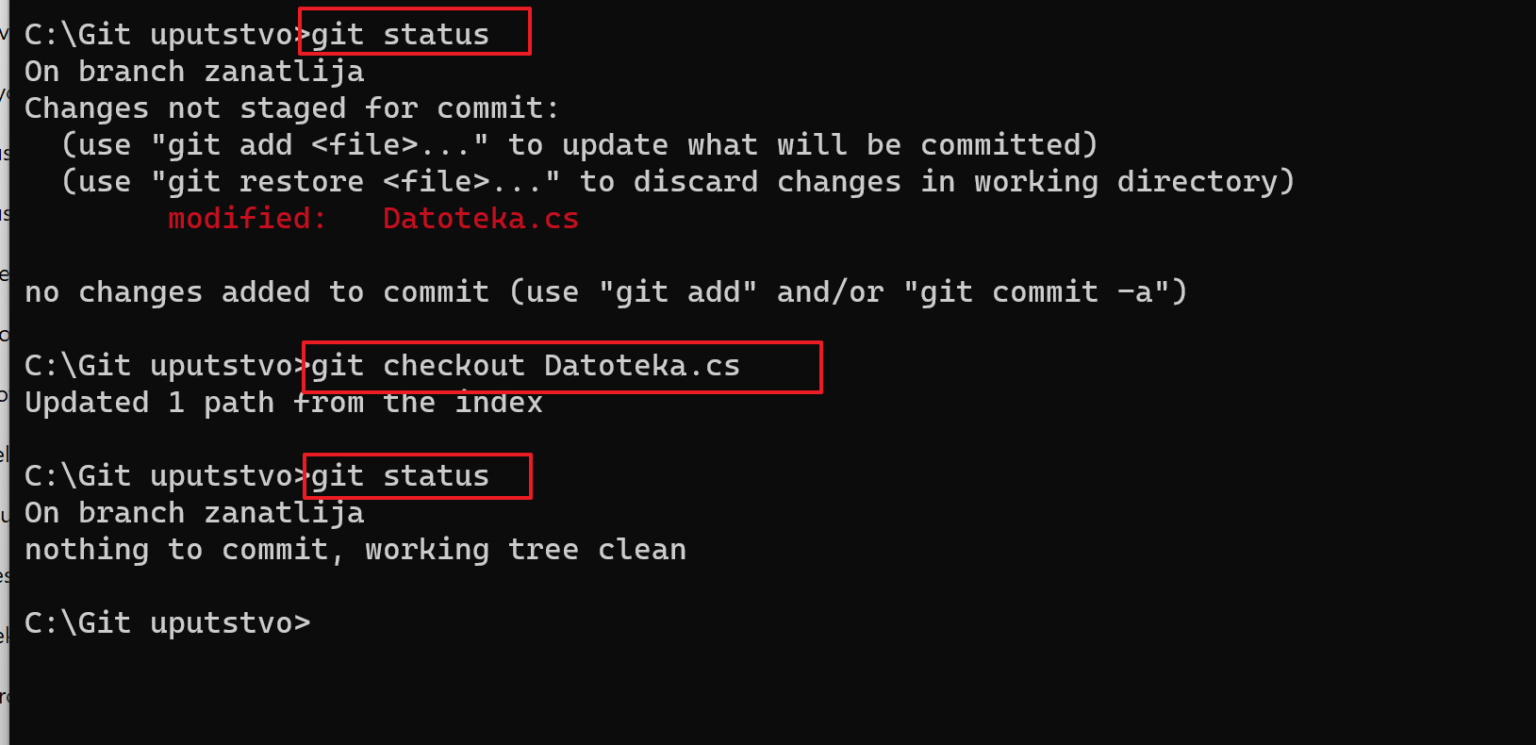
Task: Click the highlighted git checkout Datoteka.cs command
Action: click(x=526, y=366)
